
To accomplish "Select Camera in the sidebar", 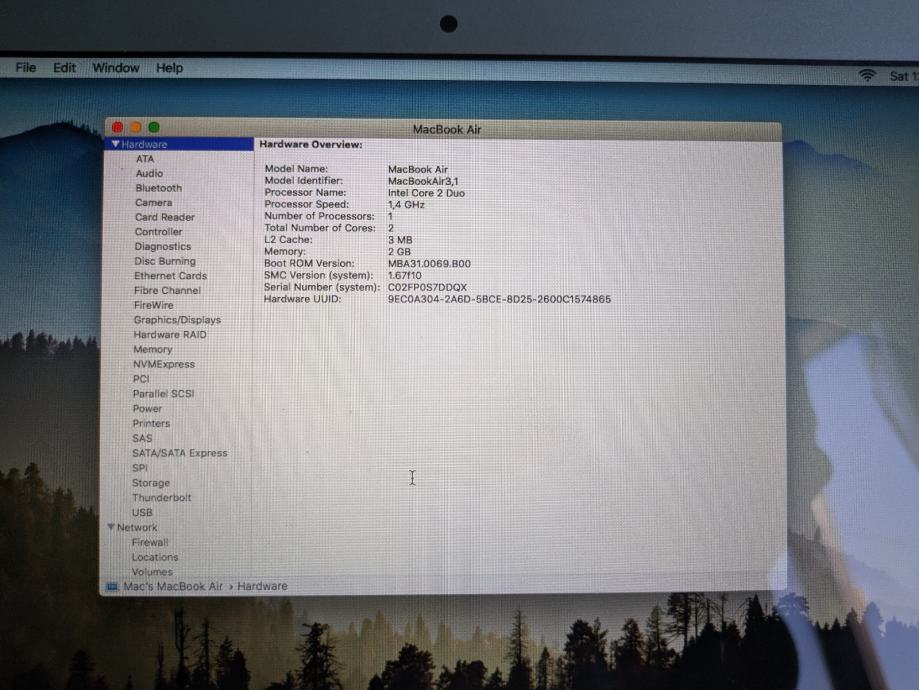I will (154, 203).
